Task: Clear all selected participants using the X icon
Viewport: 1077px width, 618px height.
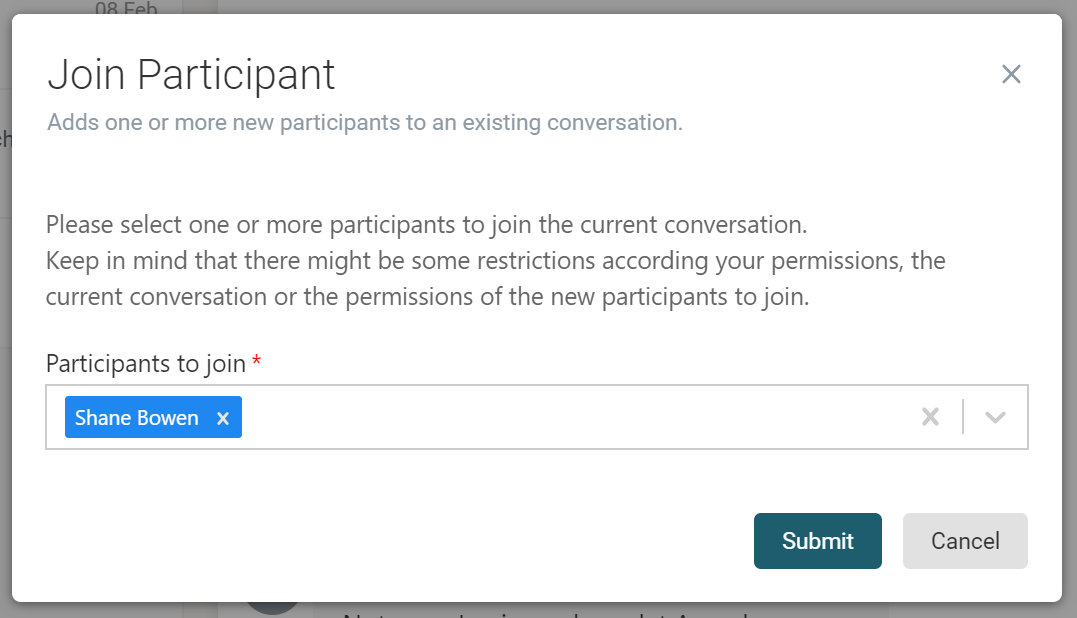Action: (930, 417)
